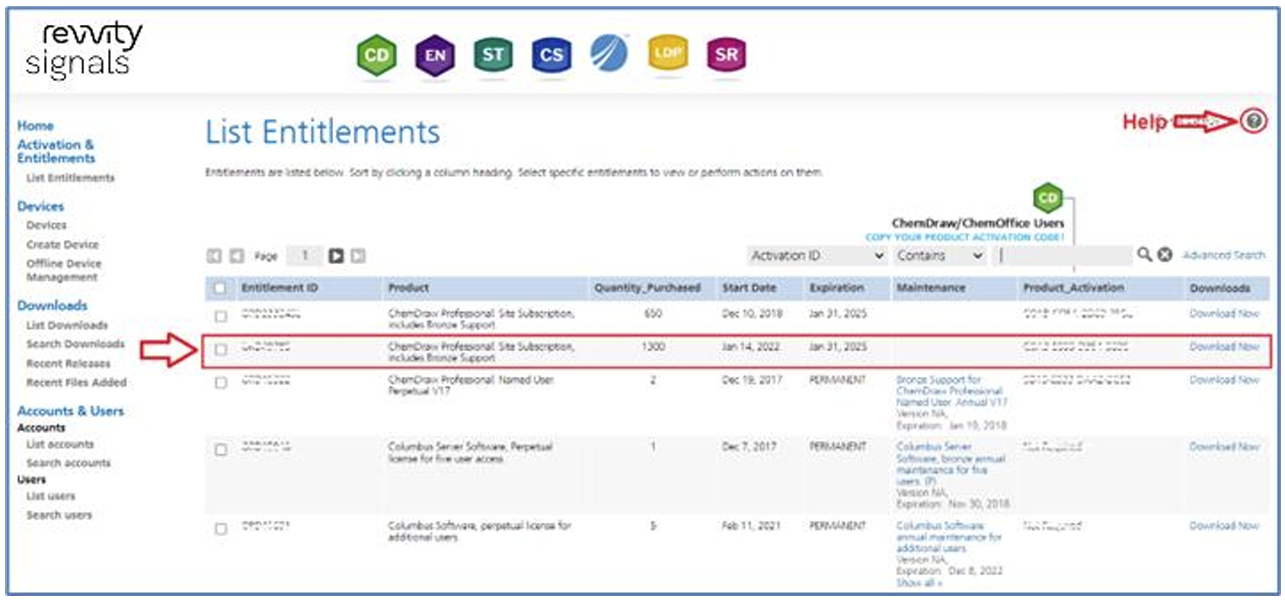Sort by Quantity_Purchased column
Viewport: 1285px width, 601px height.
pyautogui.click(x=647, y=288)
